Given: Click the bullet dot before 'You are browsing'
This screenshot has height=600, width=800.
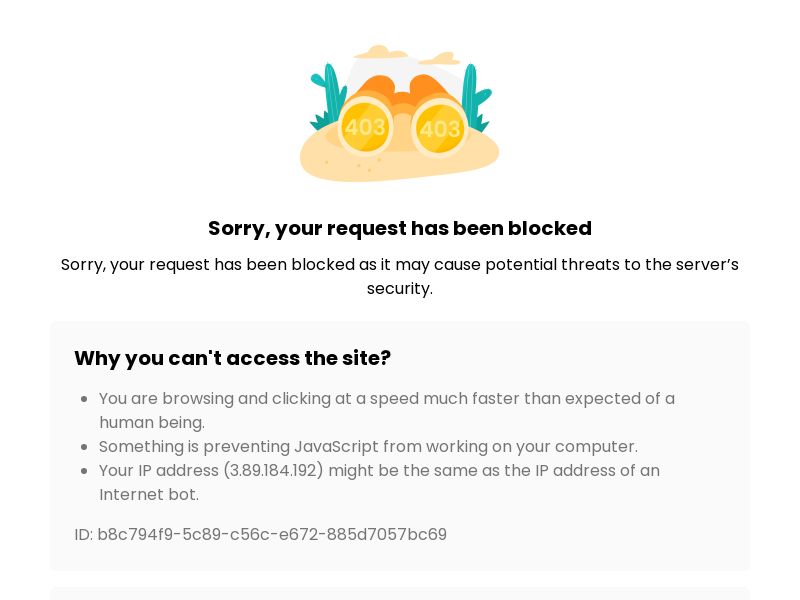Looking at the screenshot, I should pos(86,399).
